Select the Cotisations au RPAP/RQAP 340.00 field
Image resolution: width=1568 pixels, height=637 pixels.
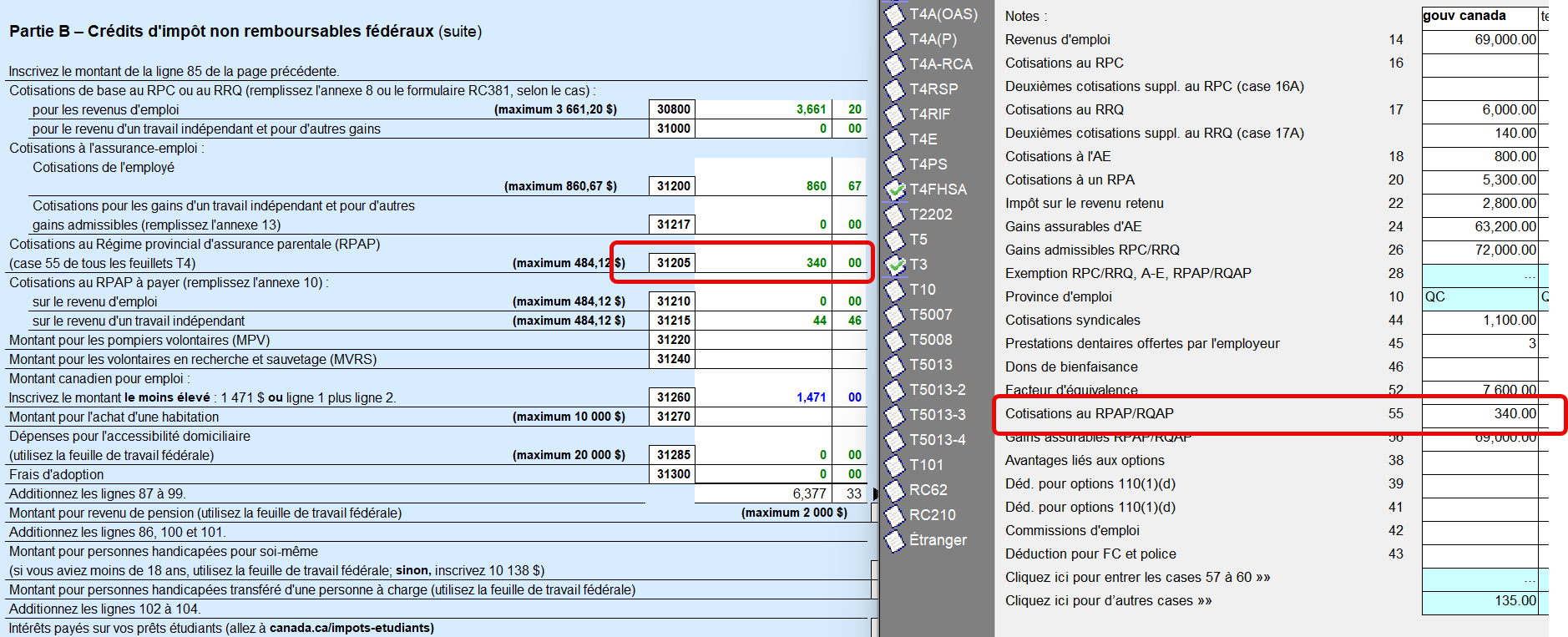tap(1479, 414)
